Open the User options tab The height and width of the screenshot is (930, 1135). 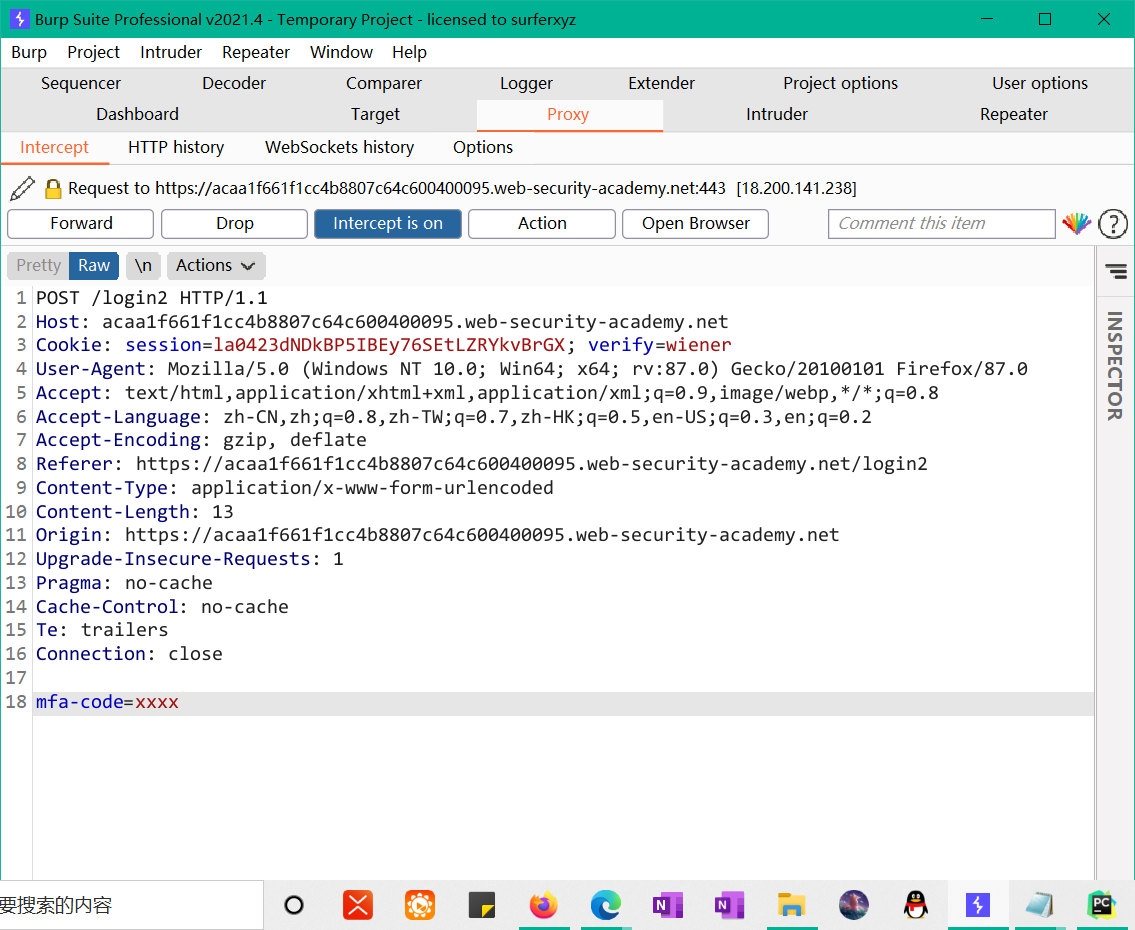[x=1039, y=83]
